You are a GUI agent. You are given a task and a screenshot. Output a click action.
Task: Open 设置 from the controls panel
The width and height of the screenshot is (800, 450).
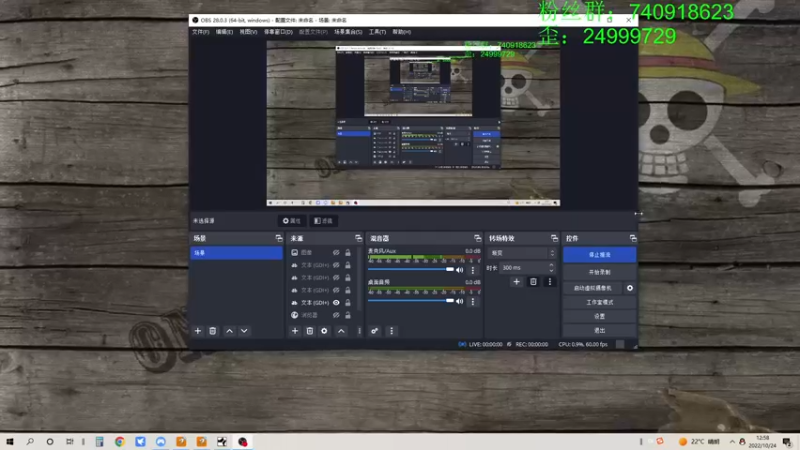click(599, 316)
